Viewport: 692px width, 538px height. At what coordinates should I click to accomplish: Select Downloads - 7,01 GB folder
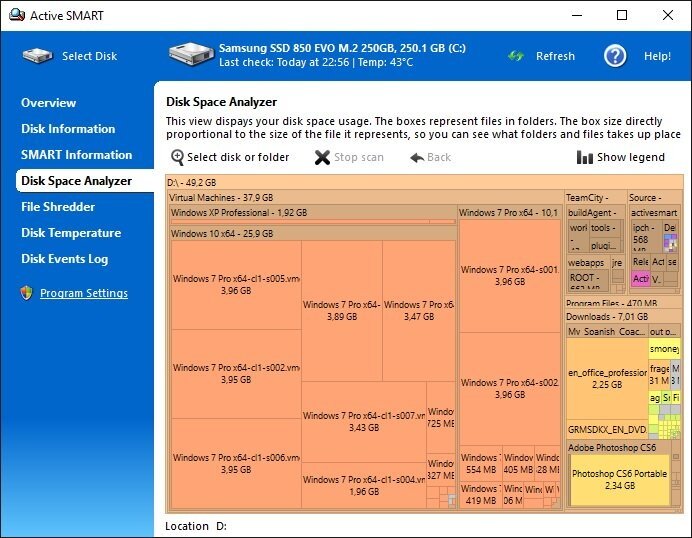624,316
